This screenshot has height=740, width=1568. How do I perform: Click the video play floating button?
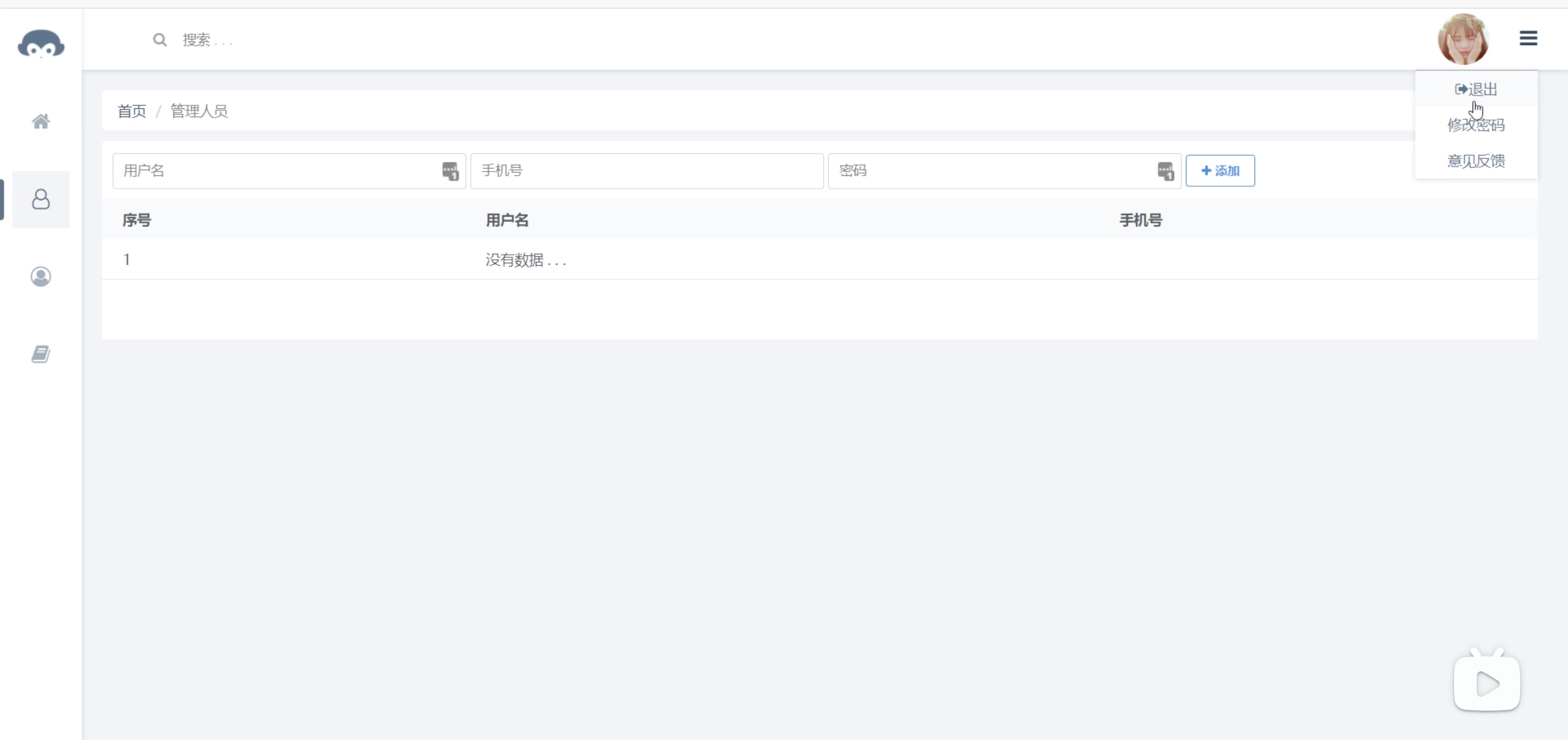coord(1487,682)
